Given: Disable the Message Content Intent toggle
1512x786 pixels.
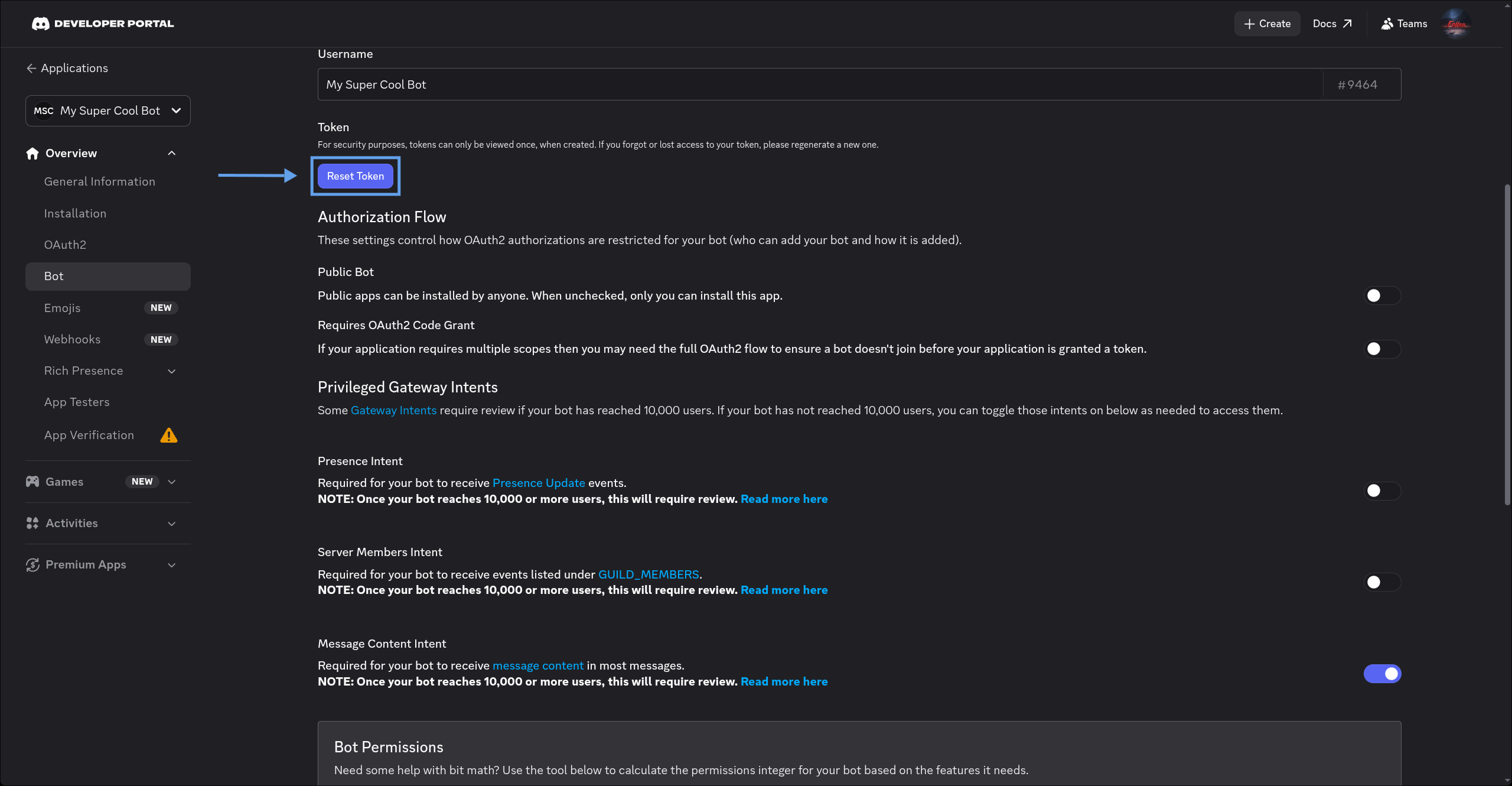Looking at the screenshot, I should pos(1382,674).
